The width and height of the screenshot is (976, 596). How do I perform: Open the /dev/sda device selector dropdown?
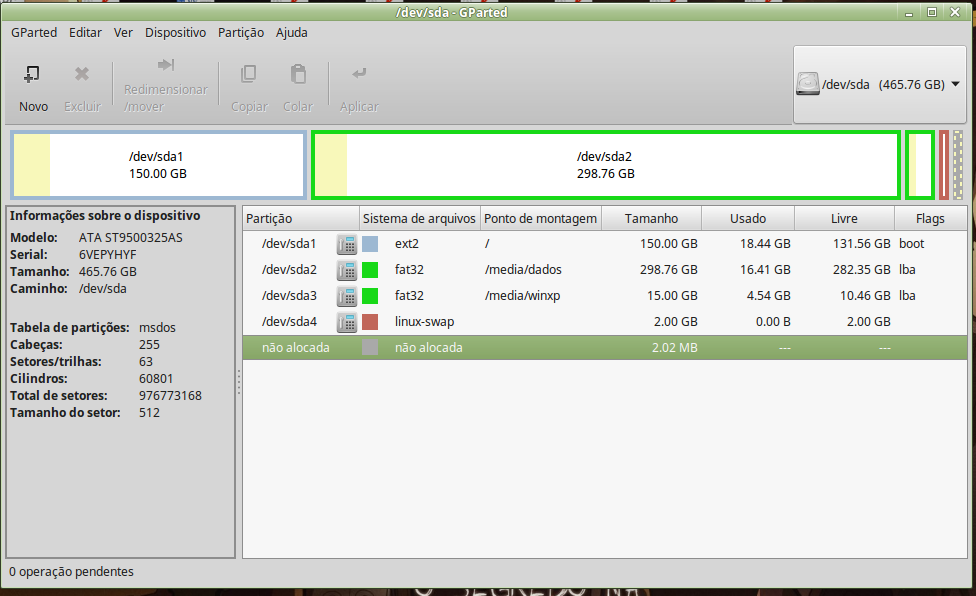(x=880, y=85)
